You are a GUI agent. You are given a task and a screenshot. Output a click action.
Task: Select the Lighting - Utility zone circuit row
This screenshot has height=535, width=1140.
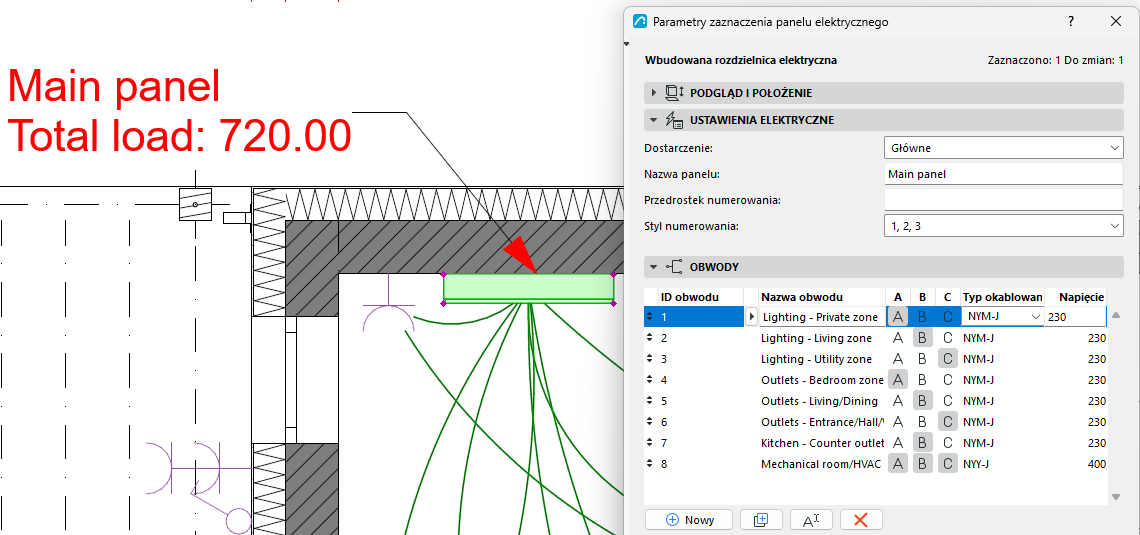(x=875, y=359)
